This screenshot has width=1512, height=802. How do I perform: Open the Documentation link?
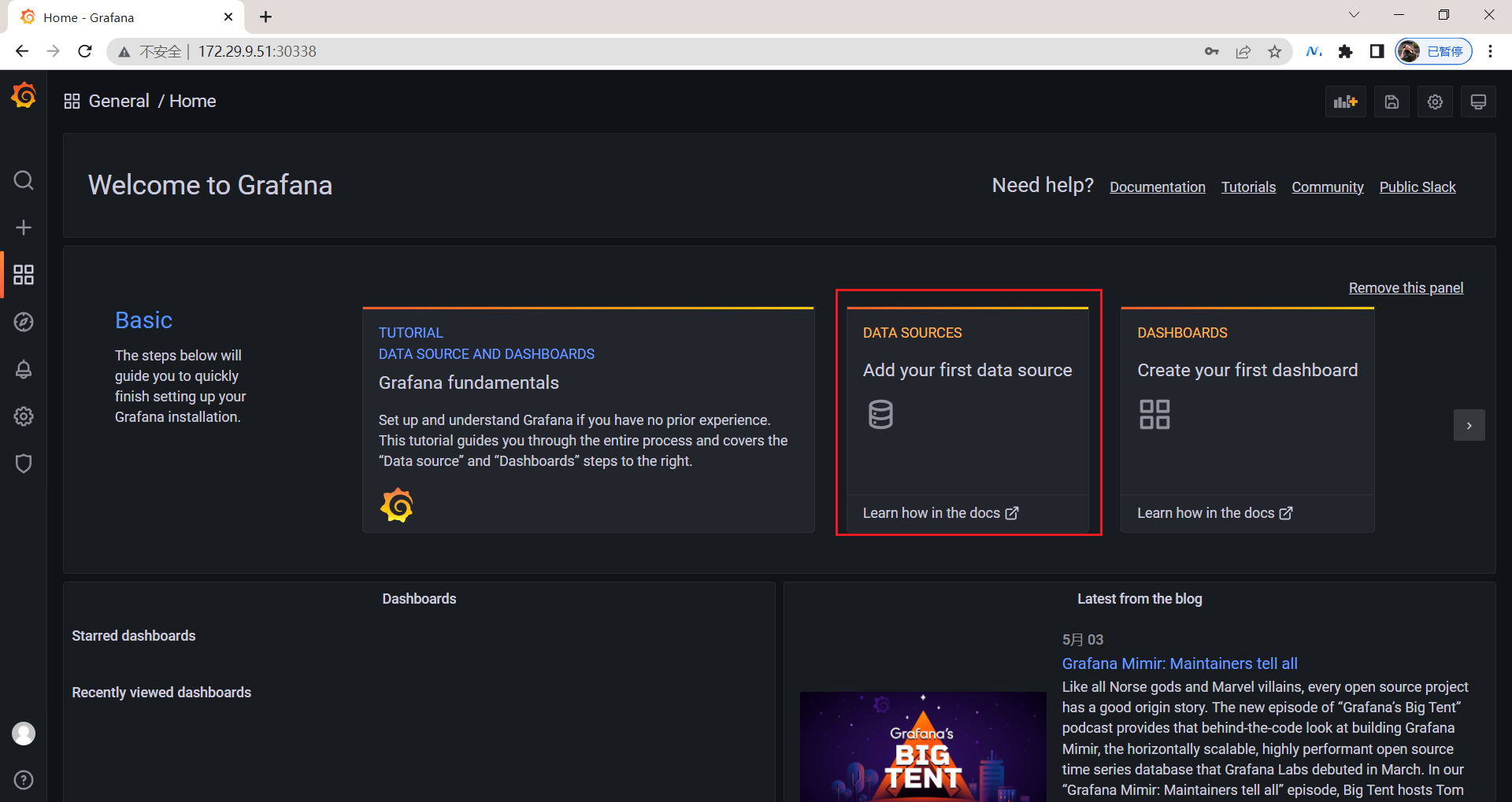tap(1157, 187)
